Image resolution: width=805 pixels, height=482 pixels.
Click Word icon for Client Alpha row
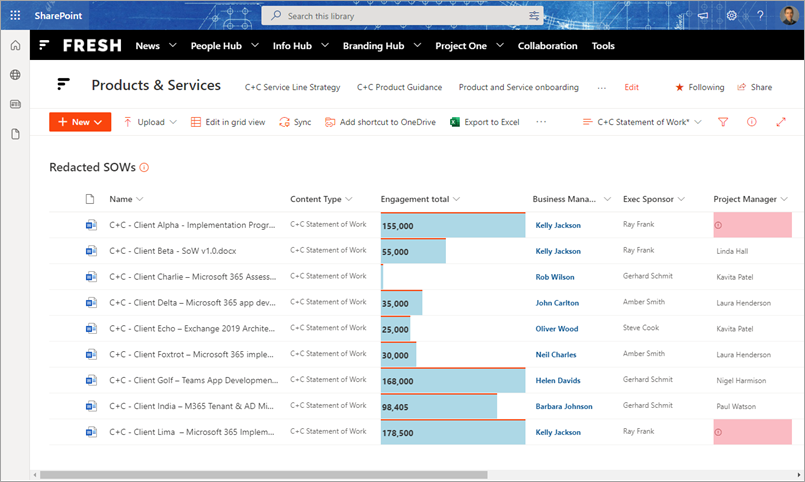(91, 225)
